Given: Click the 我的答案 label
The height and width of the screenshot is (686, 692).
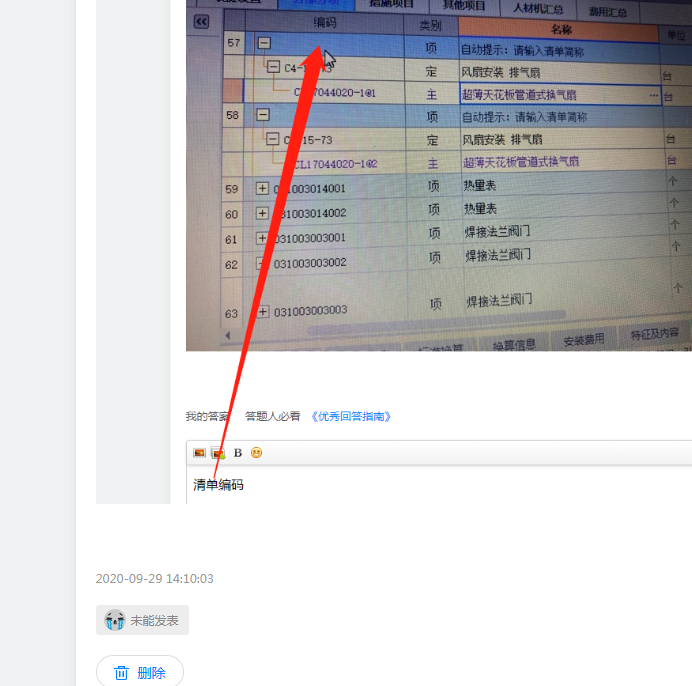Looking at the screenshot, I should (207, 416).
